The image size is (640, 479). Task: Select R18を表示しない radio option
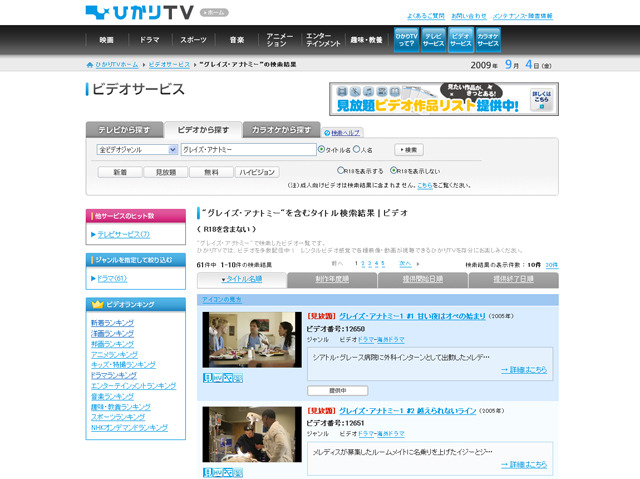tap(393, 170)
